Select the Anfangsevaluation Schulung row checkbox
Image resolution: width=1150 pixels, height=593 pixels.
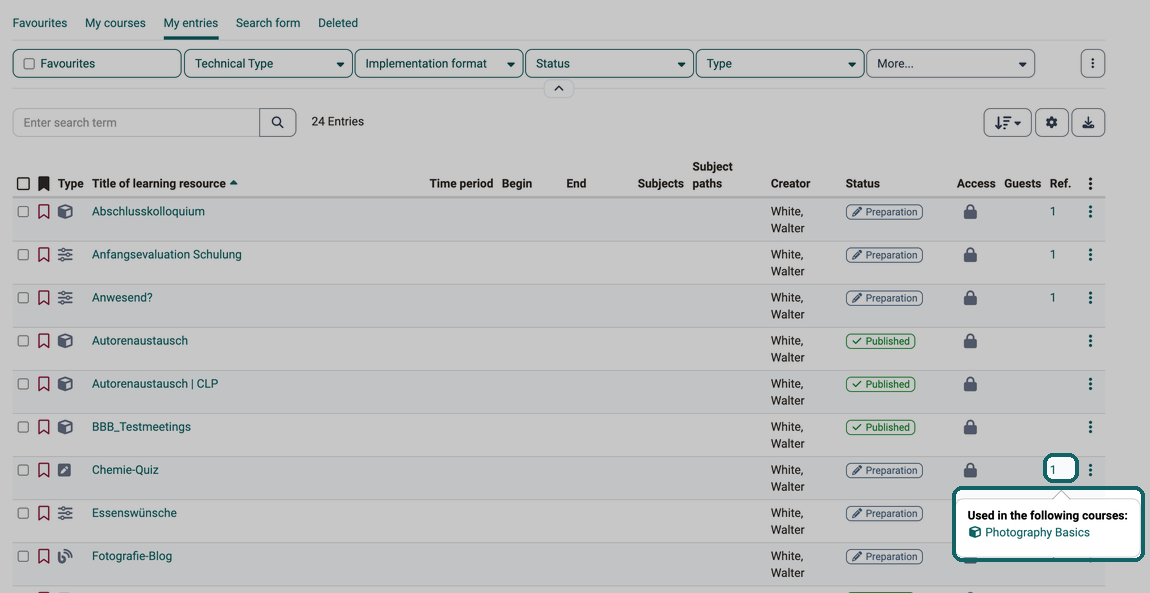[x=23, y=255]
